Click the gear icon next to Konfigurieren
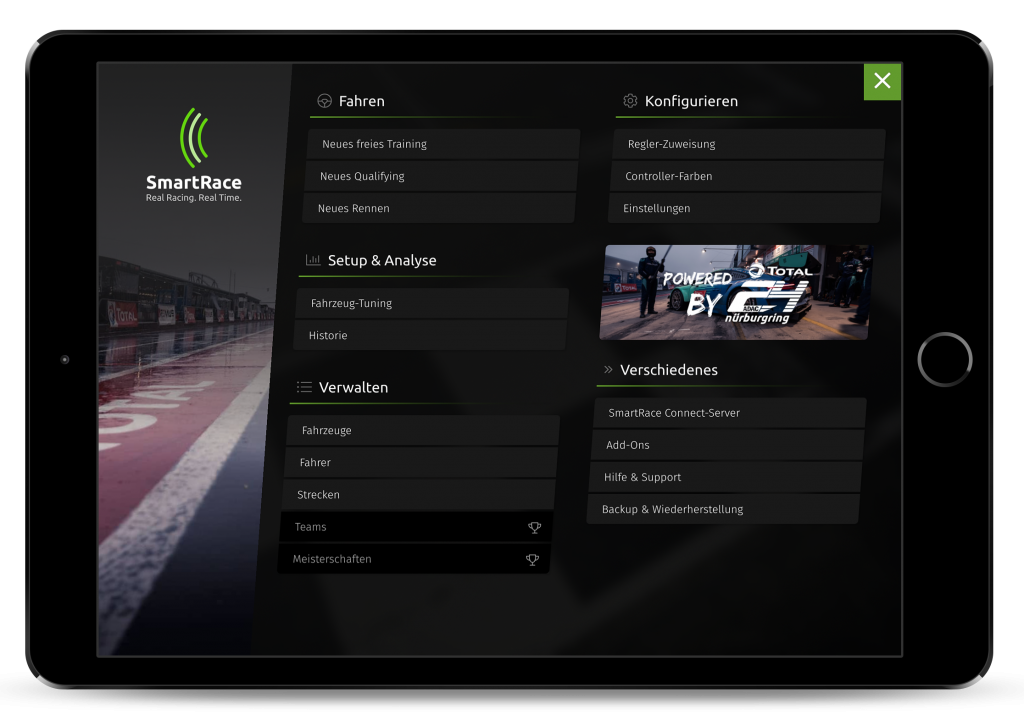The width and height of the screenshot is (1024, 727). pos(630,101)
